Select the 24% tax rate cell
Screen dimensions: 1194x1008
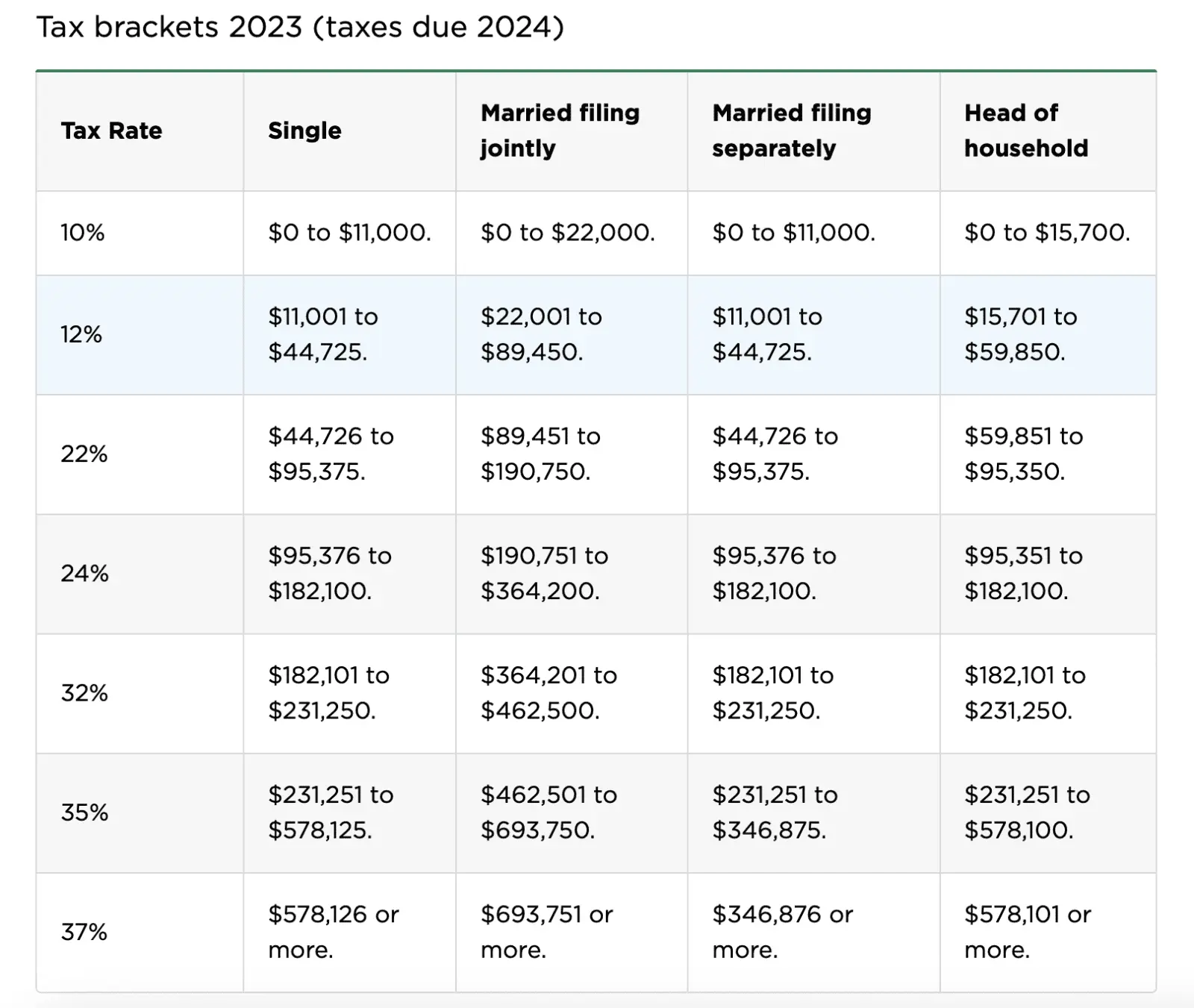coord(84,573)
